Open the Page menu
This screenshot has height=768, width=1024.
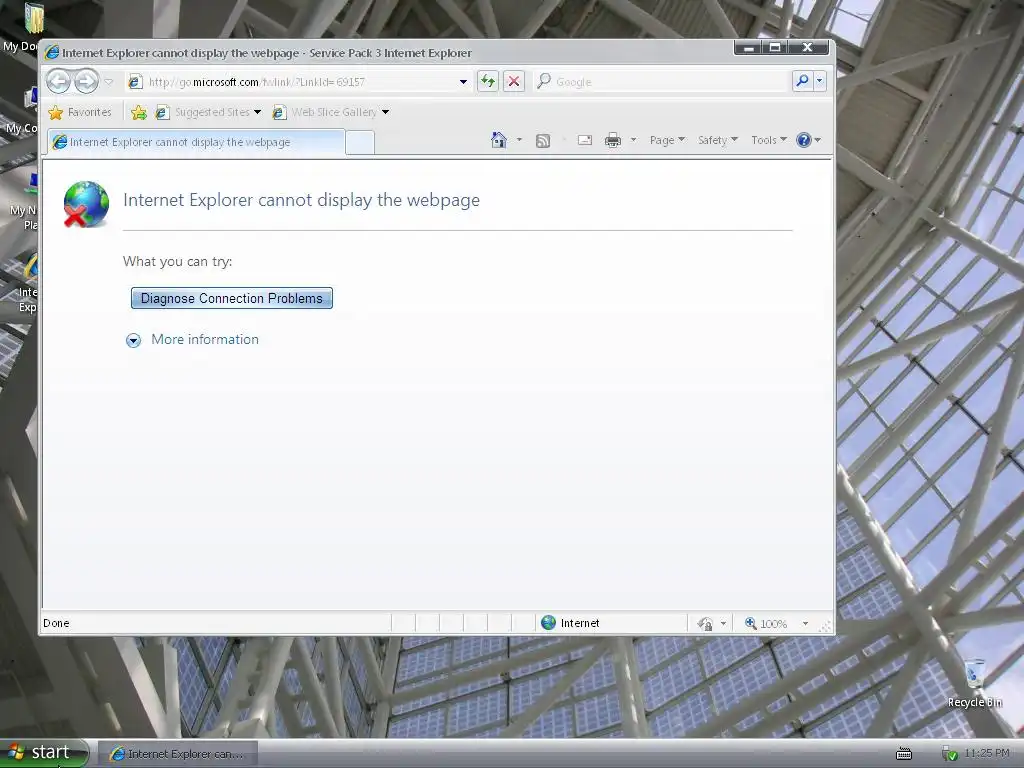[667, 140]
